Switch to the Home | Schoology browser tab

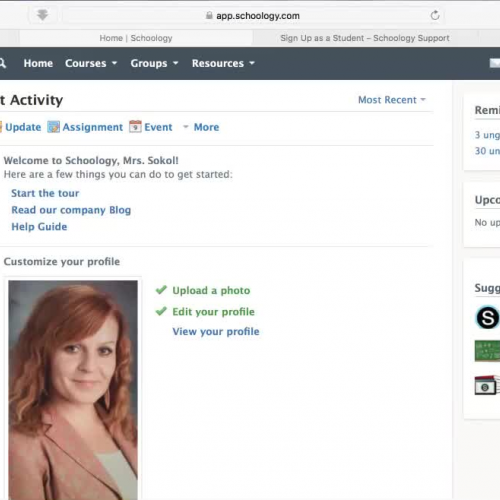[x=136, y=38]
